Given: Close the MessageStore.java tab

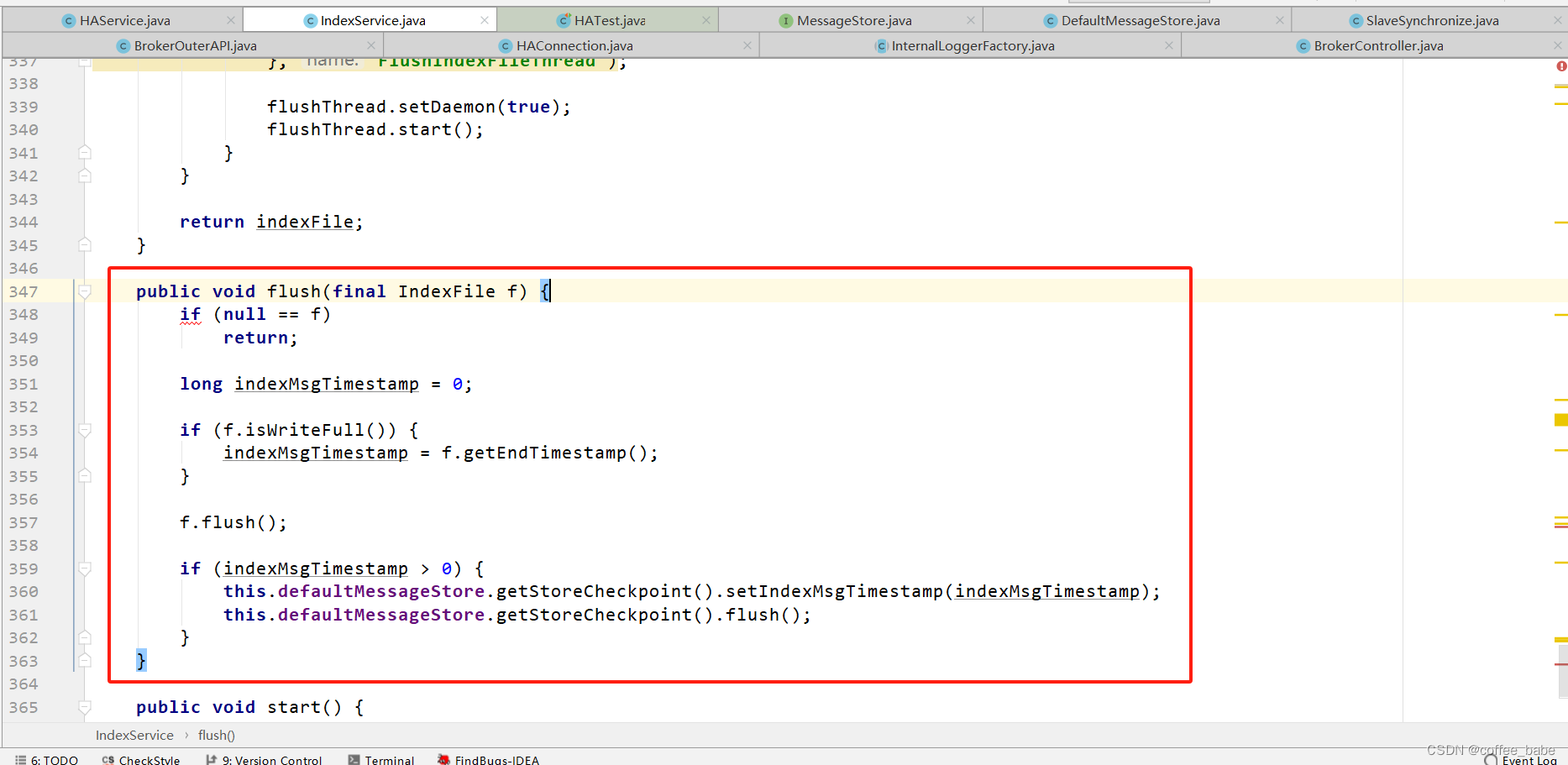Looking at the screenshot, I should pyautogui.click(x=971, y=20).
